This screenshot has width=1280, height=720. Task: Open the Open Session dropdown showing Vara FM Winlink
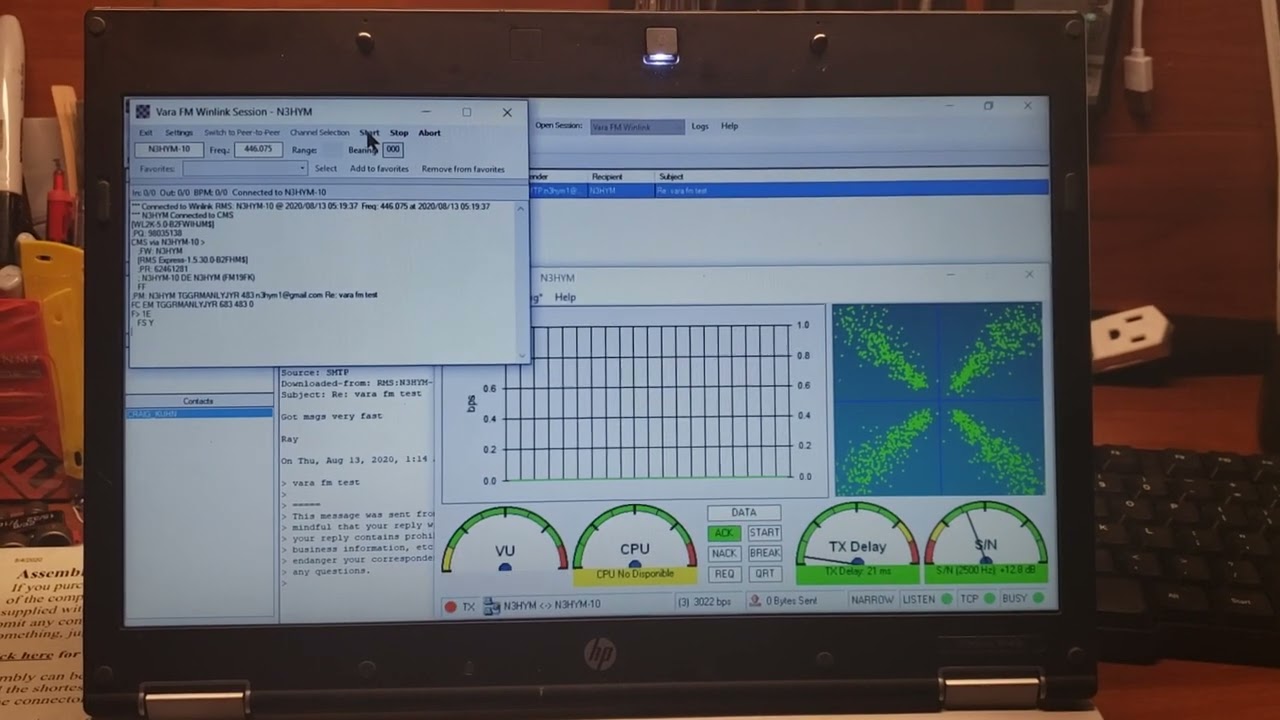(637, 127)
